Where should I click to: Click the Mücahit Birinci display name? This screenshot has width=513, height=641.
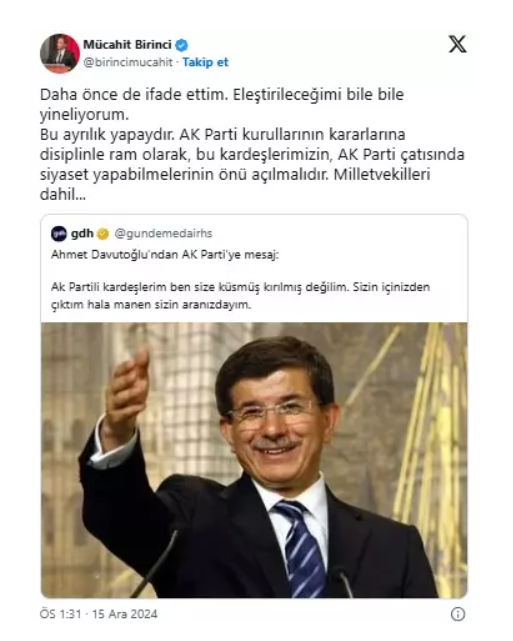tap(128, 45)
